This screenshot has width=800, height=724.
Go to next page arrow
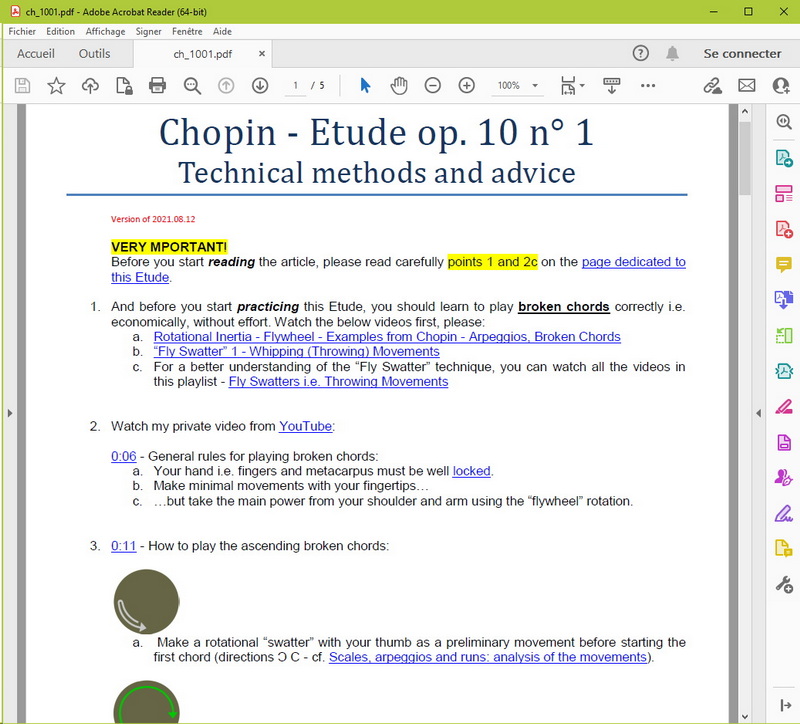(260, 86)
